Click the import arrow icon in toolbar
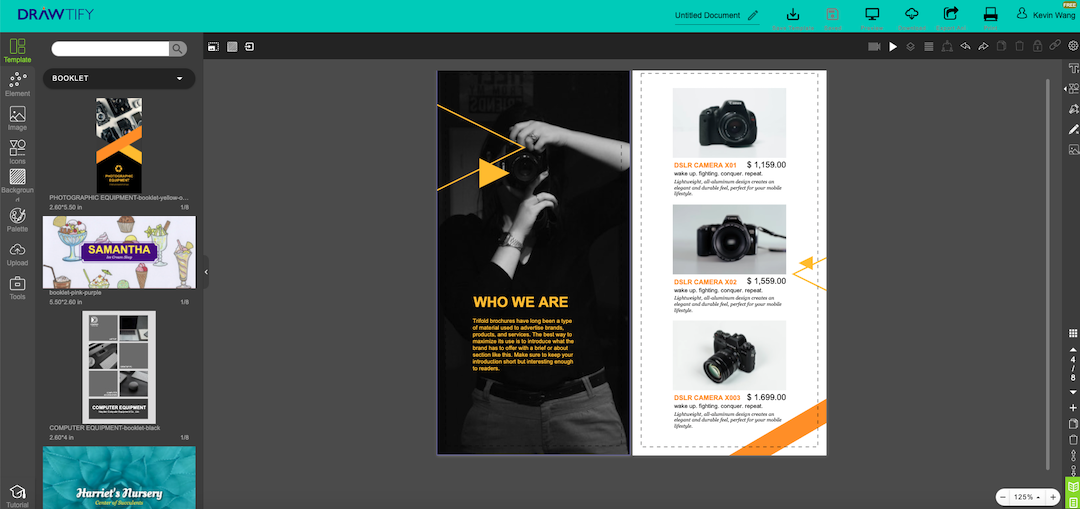This screenshot has width=1080, height=509. [x=249, y=47]
